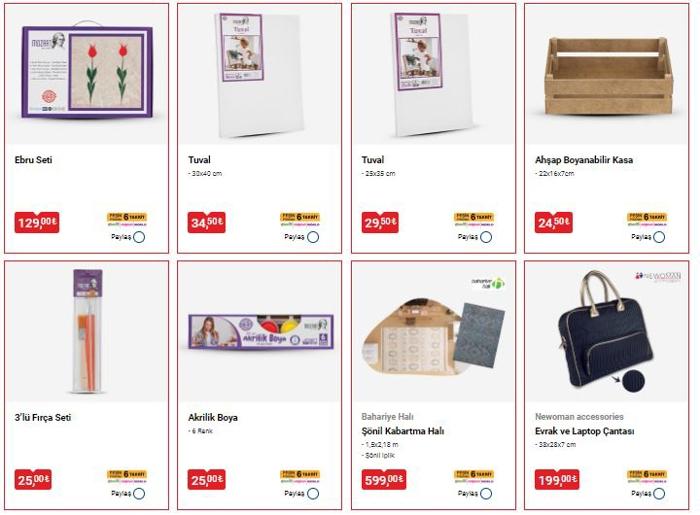
Task: Open the Akrilik Boya product image
Action: [261, 332]
